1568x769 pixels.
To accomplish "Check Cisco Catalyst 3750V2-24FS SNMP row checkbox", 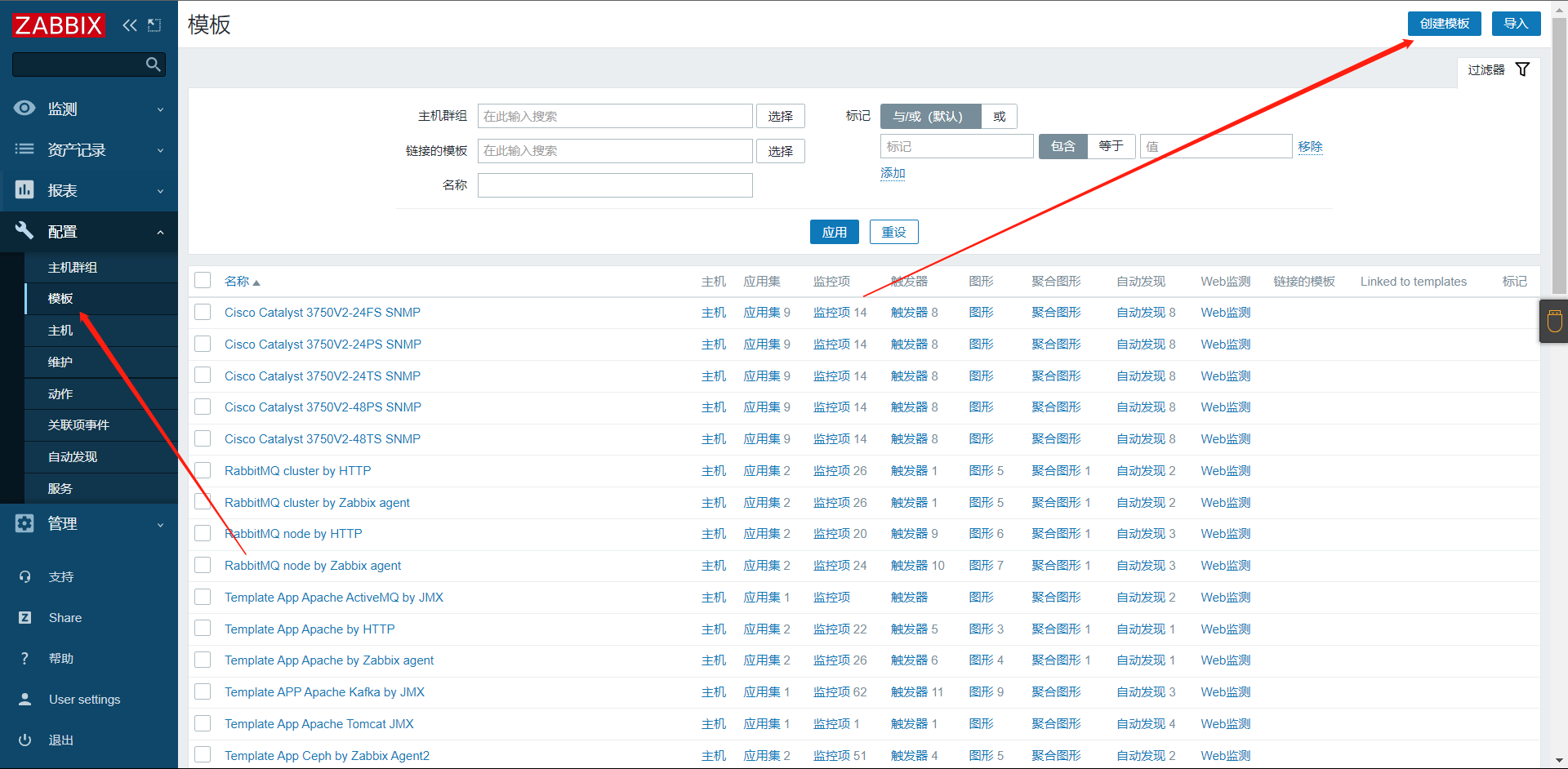I will 203,312.
